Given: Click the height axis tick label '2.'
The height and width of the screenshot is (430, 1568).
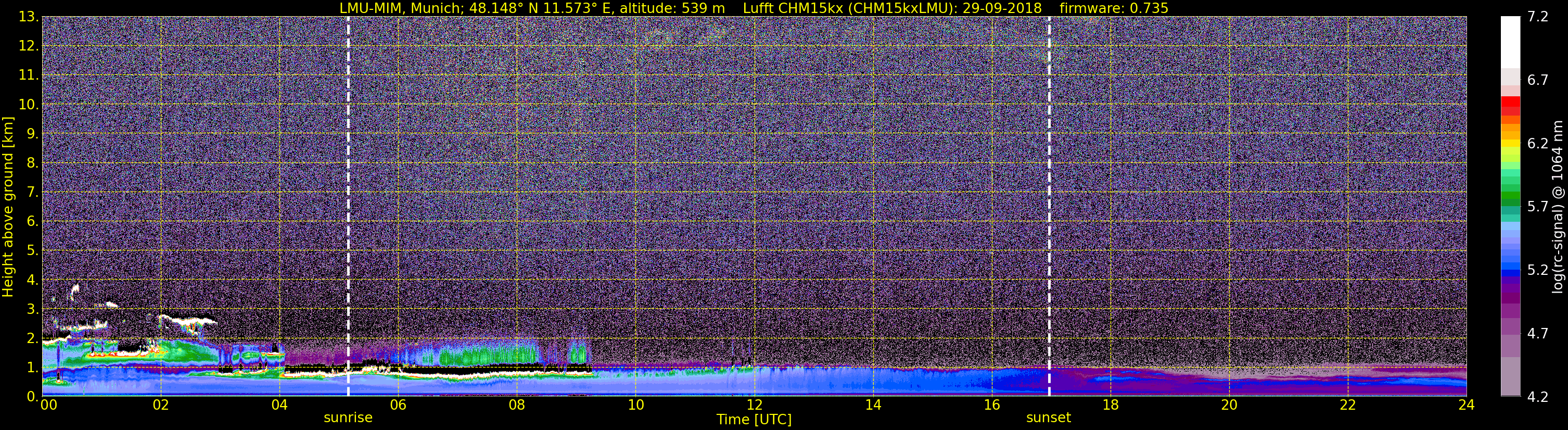Looking at the screenshot, I should click(32, 338).
